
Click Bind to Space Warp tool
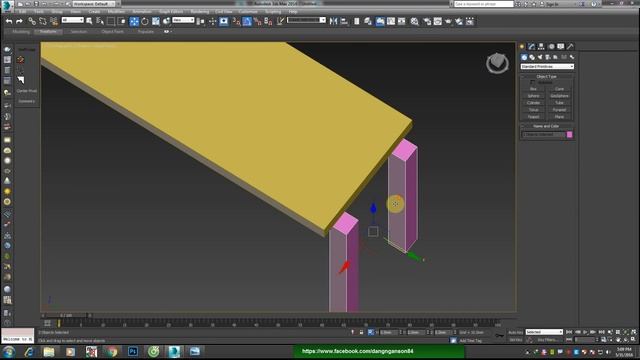pyautogui.click(x=53, y=21)
